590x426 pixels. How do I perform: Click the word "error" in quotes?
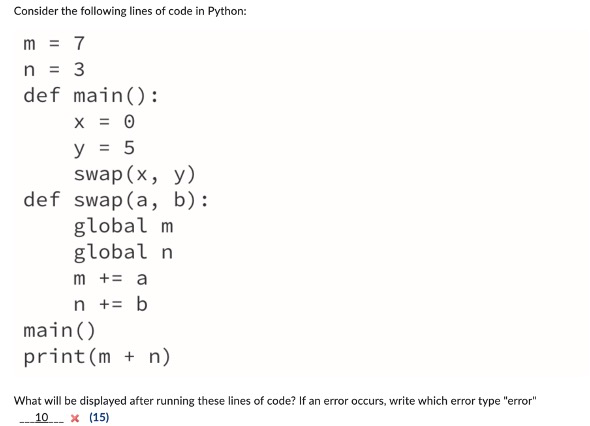[520, 401]
